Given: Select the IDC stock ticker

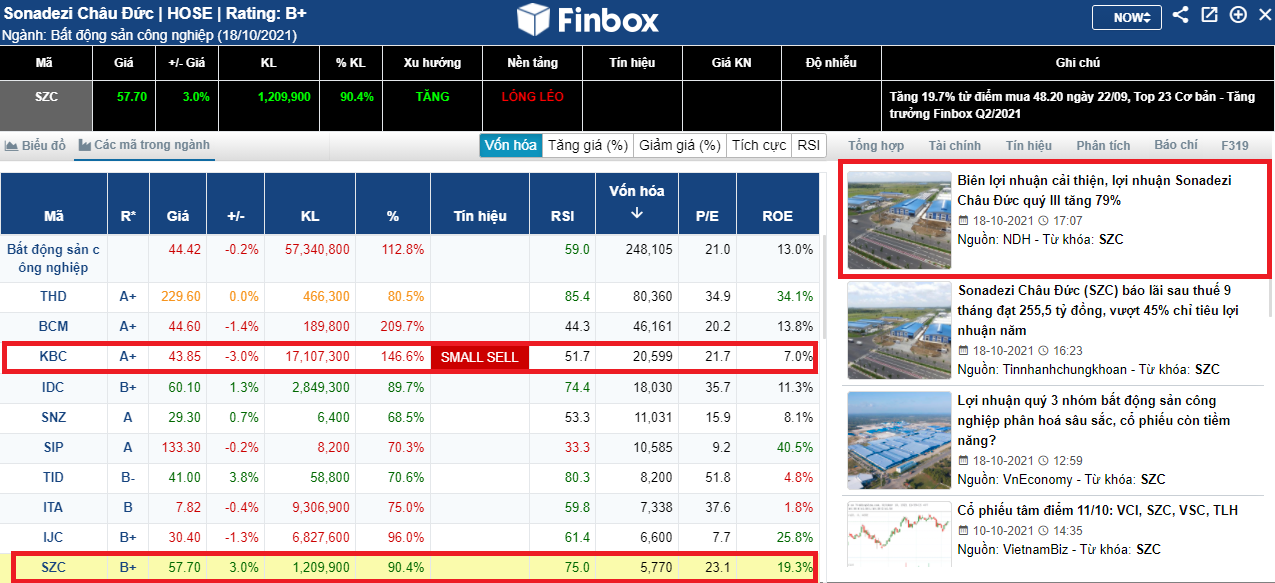Looking at the screenshot, I should pyautogui.click(x=53, y=387).
